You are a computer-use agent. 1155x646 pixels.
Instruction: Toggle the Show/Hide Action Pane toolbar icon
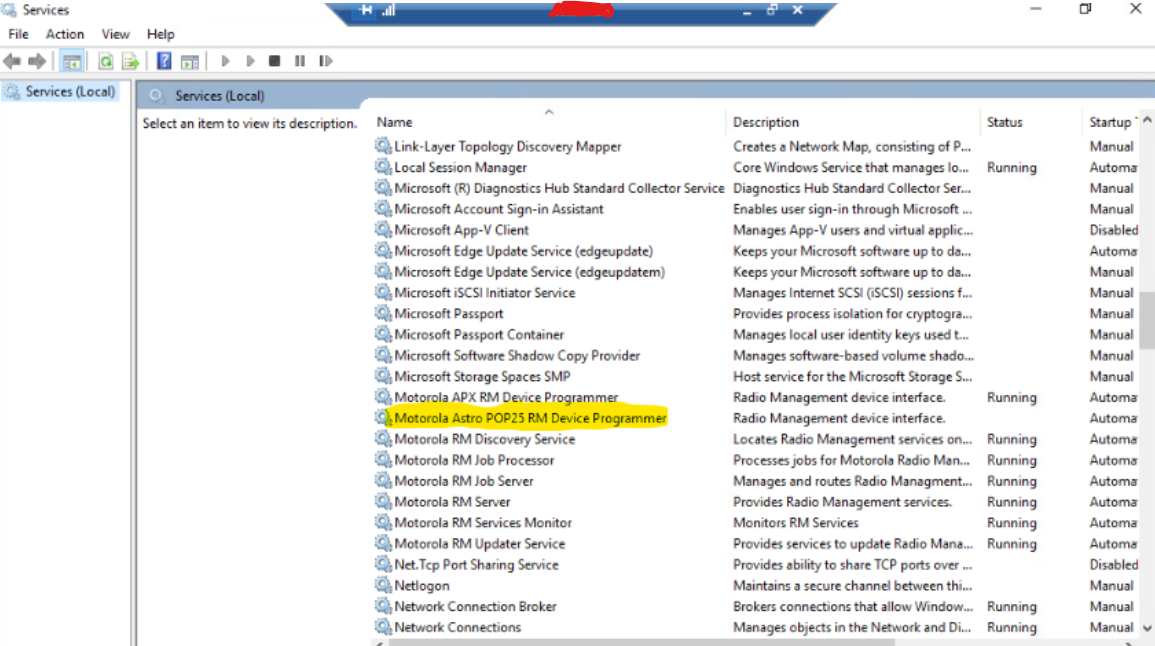tap(190, 61)
